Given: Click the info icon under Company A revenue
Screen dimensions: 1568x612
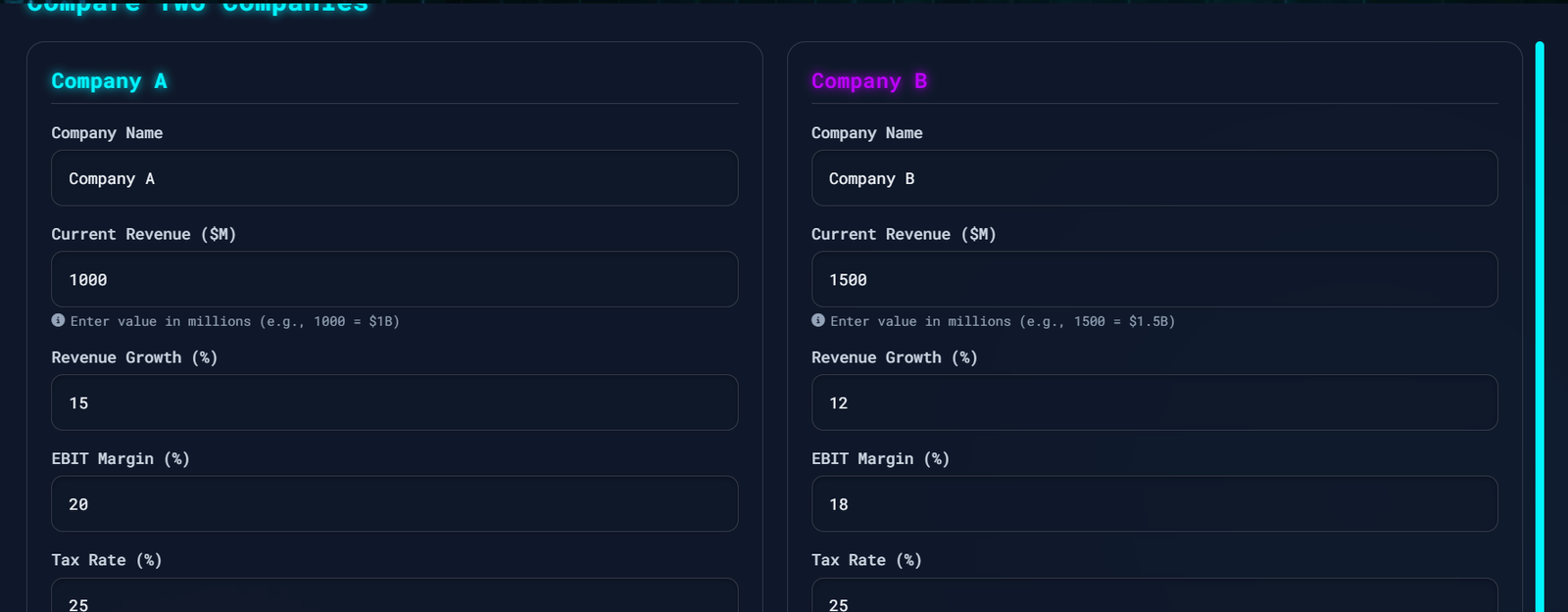Looking at the screenshot, I should [58, 320].
